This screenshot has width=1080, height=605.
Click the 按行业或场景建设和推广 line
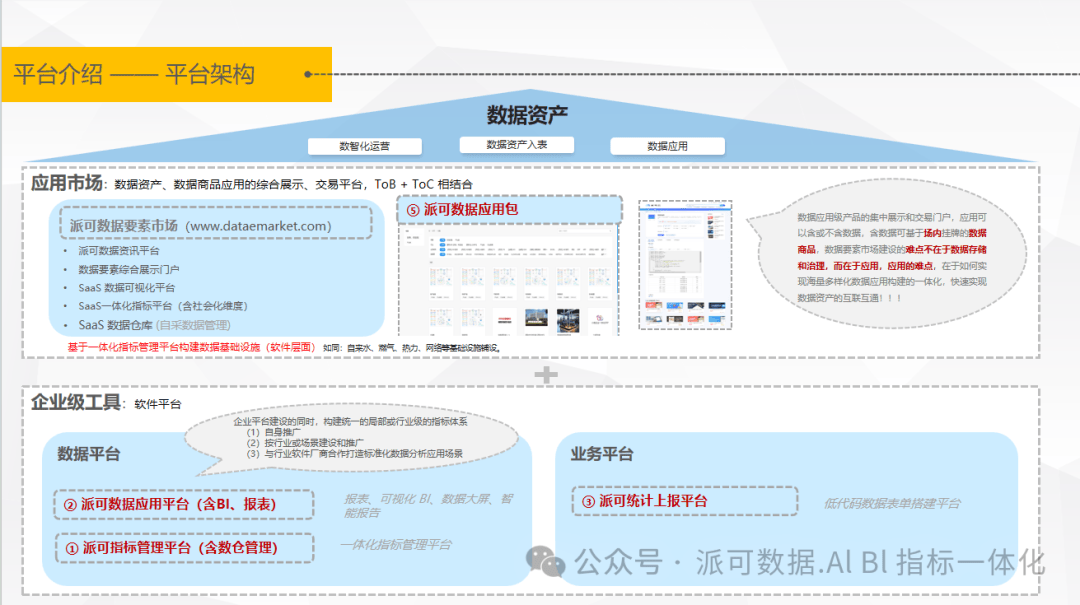point(305,443)
